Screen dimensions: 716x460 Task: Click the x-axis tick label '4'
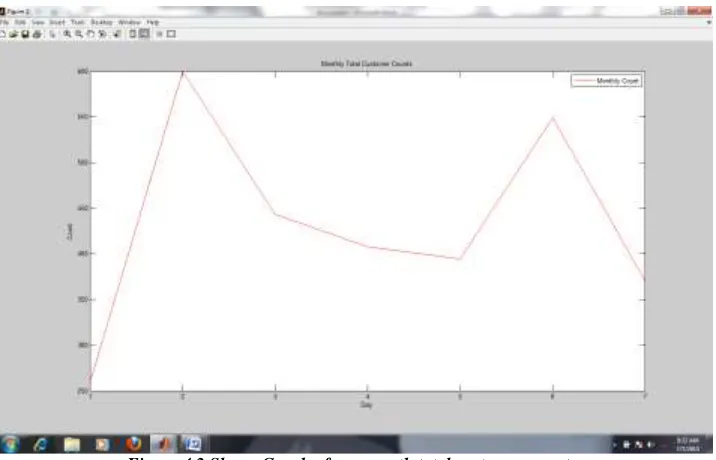368,397
